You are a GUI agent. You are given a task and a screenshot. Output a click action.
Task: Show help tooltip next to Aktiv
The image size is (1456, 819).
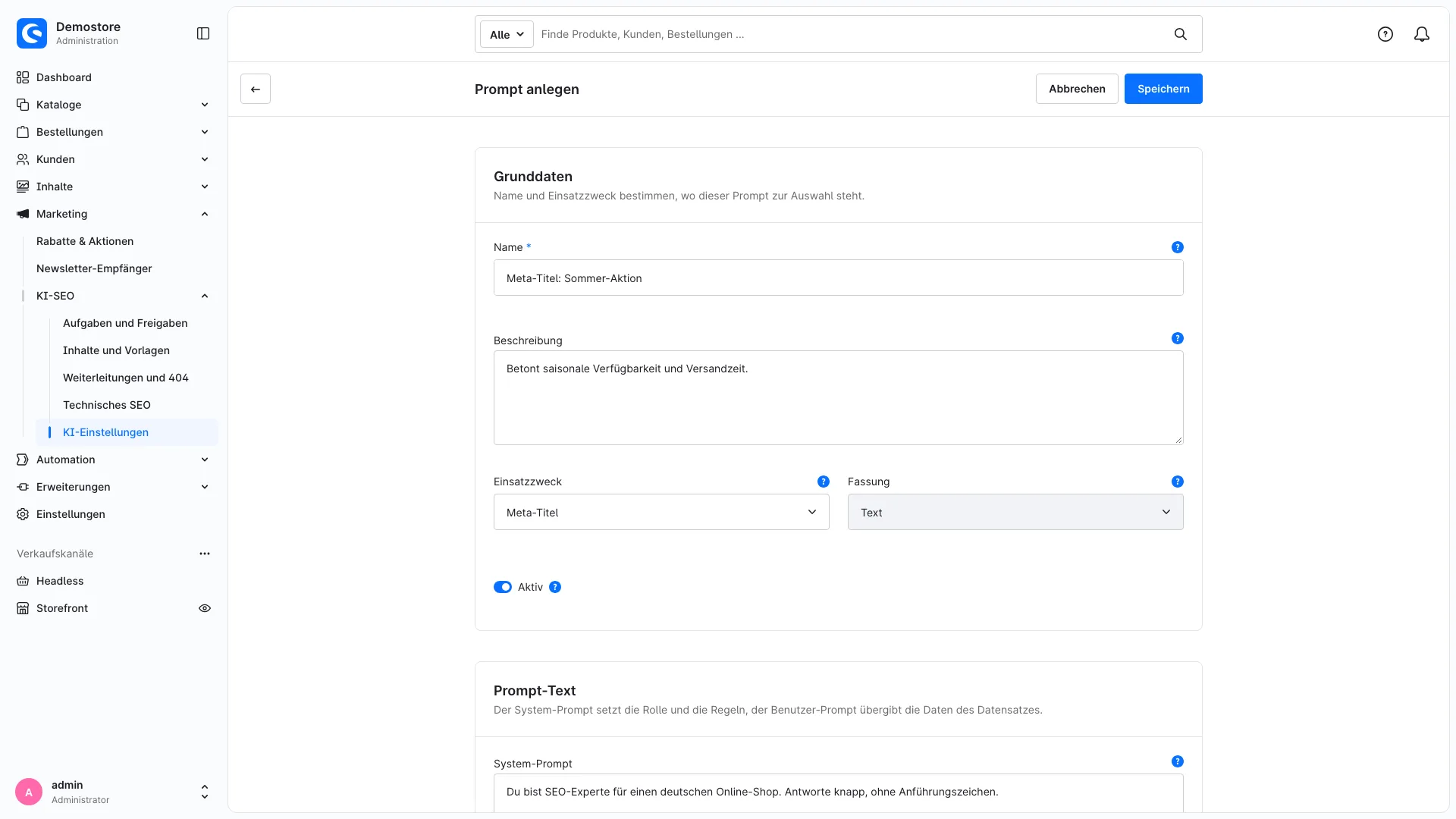555,587
